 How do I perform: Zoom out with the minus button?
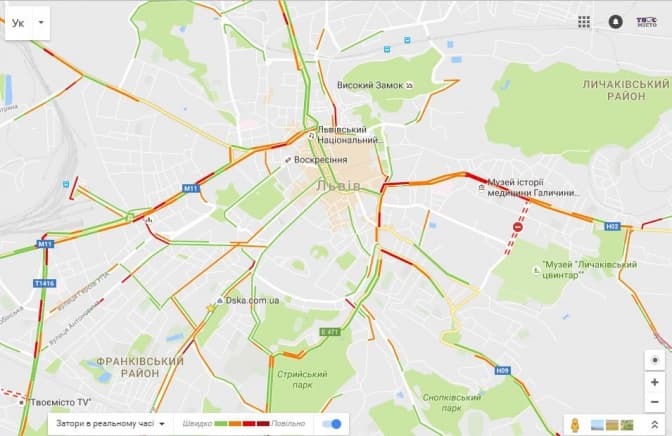pos(654,402)
